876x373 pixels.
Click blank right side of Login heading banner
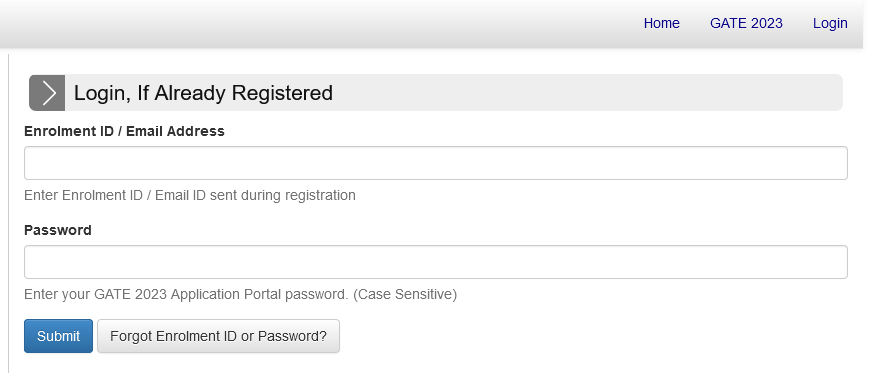(x=587, y=93)
